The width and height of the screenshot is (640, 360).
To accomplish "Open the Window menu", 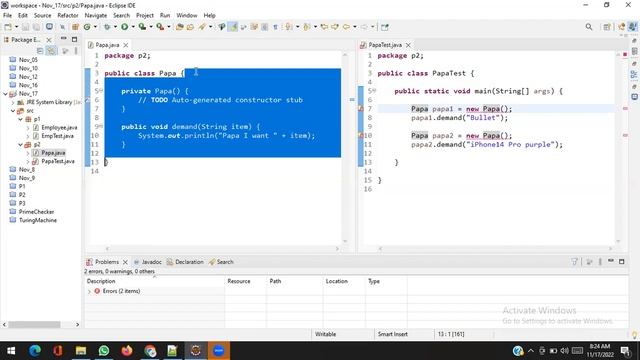I will (x=187, y=16).
